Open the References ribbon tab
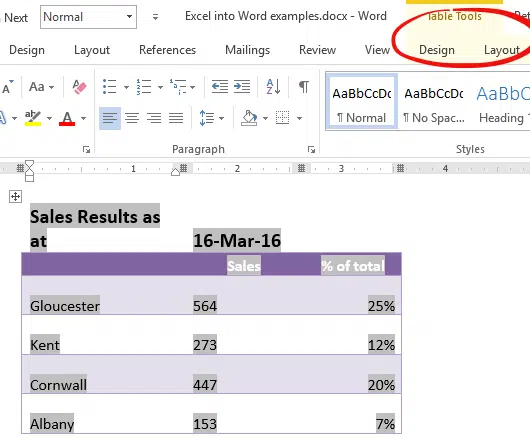This screenshot has height=446, width=530. [x=167, y=50]
